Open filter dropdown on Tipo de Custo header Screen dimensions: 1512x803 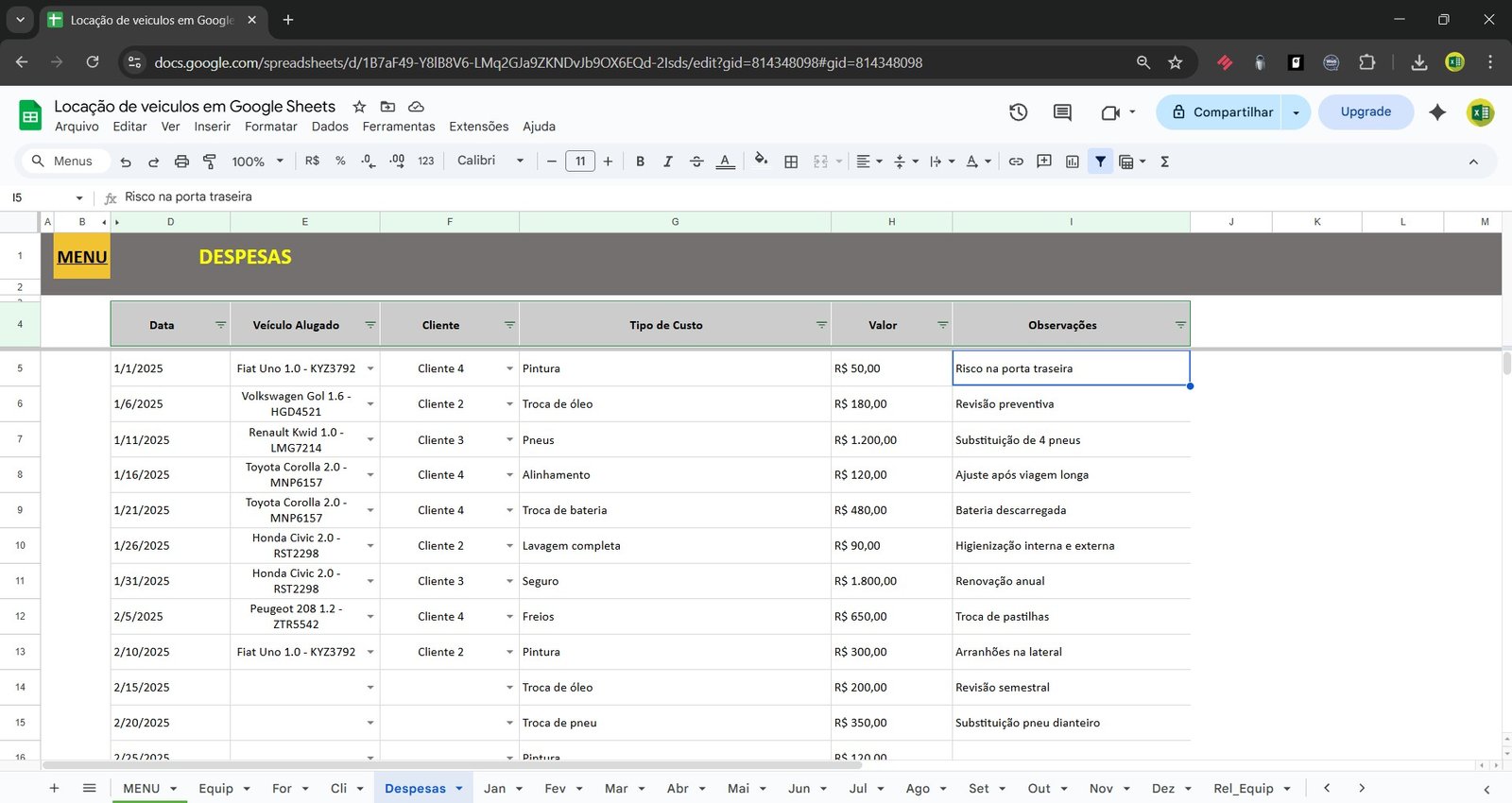821,325
